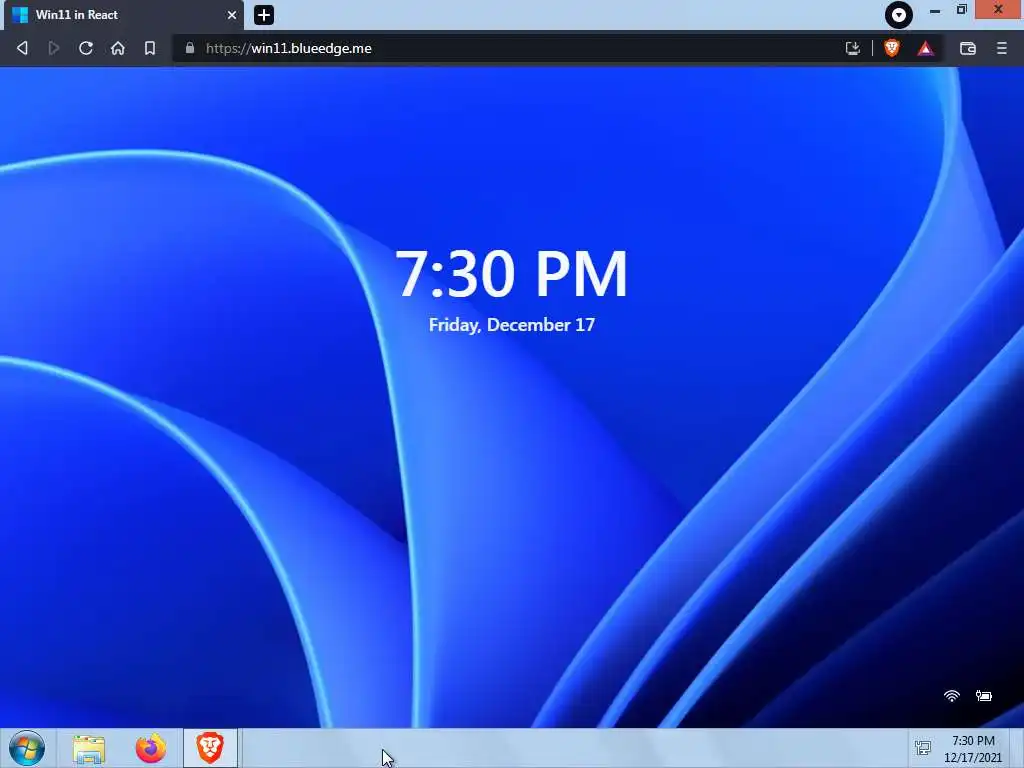Click the Brave taskbar button

[210, 748]
